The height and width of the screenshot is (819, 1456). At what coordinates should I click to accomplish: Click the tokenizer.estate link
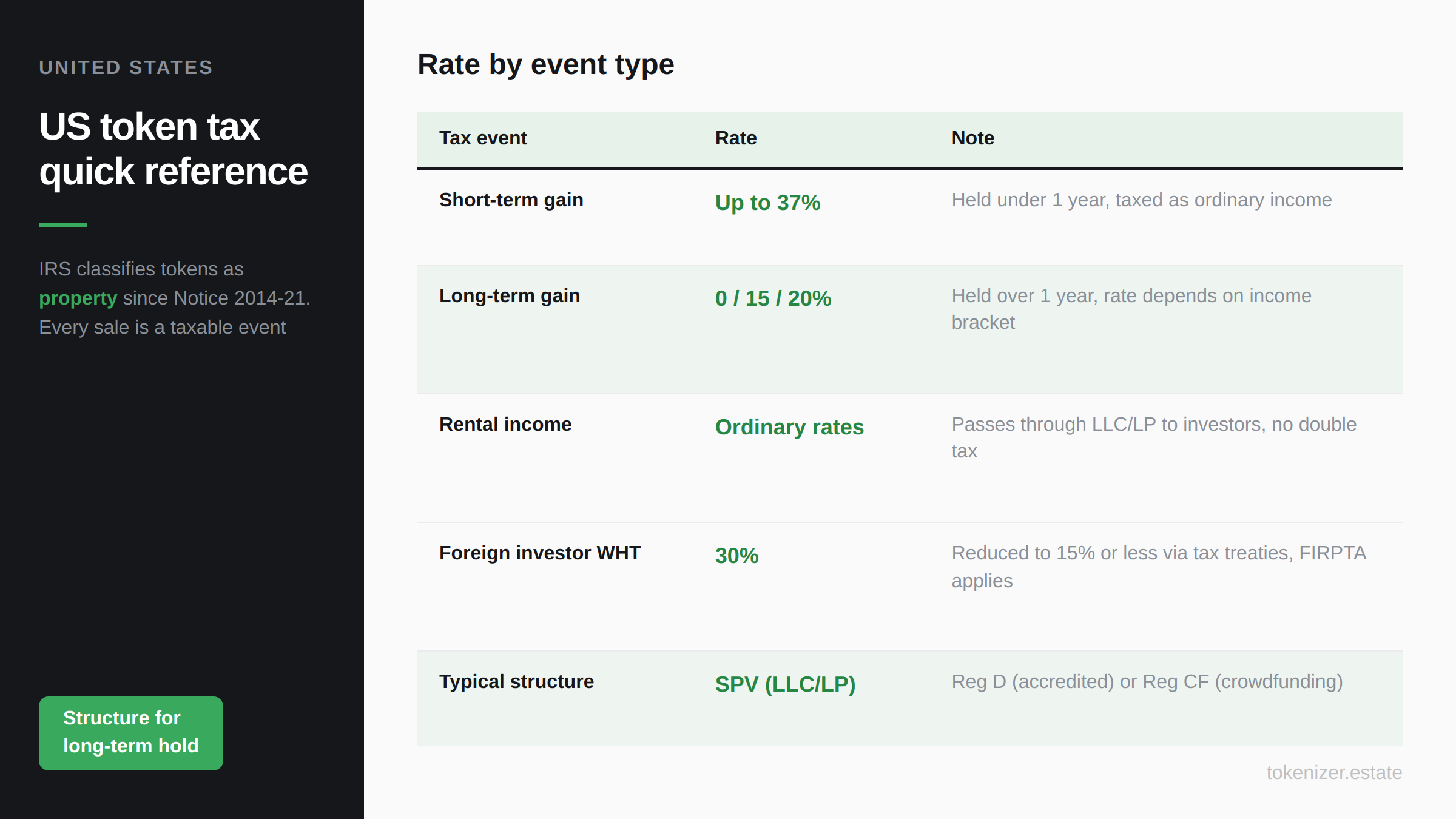[x=1333, y=772]
